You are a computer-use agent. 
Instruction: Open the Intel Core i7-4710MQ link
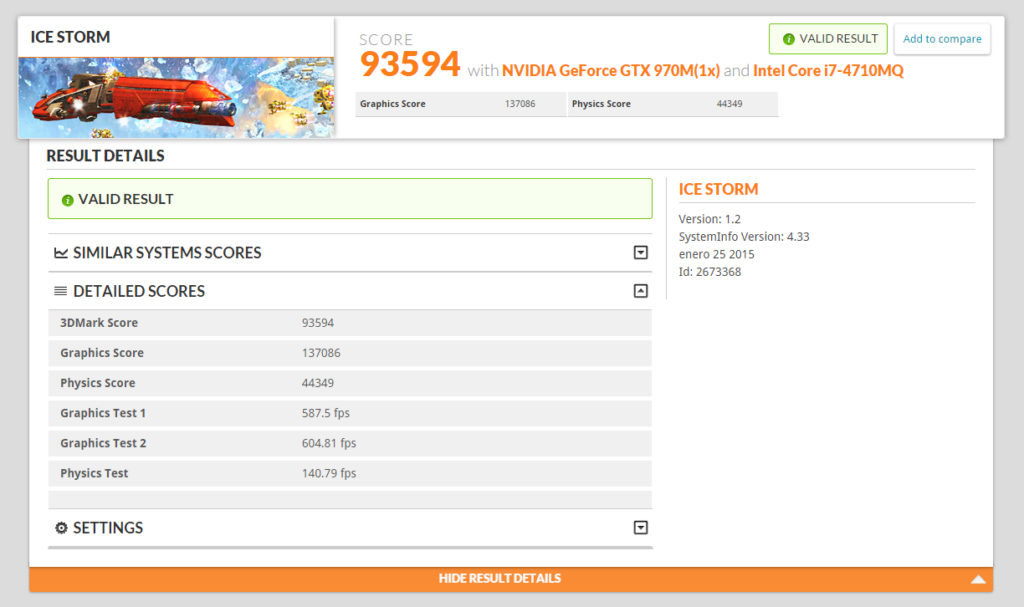pos(829,71)
